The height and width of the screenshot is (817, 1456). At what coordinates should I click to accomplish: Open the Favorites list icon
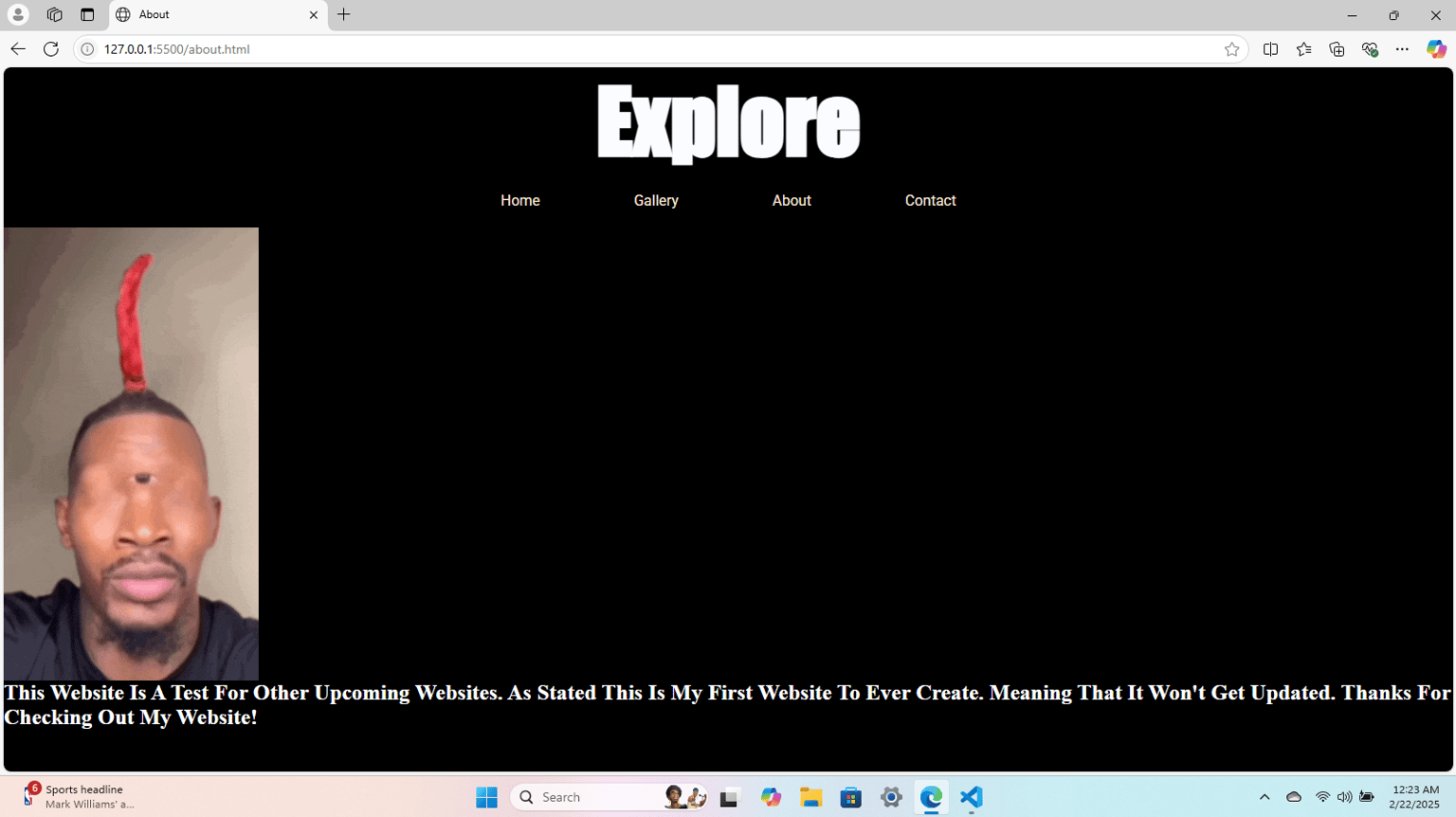coord(1303,49)
